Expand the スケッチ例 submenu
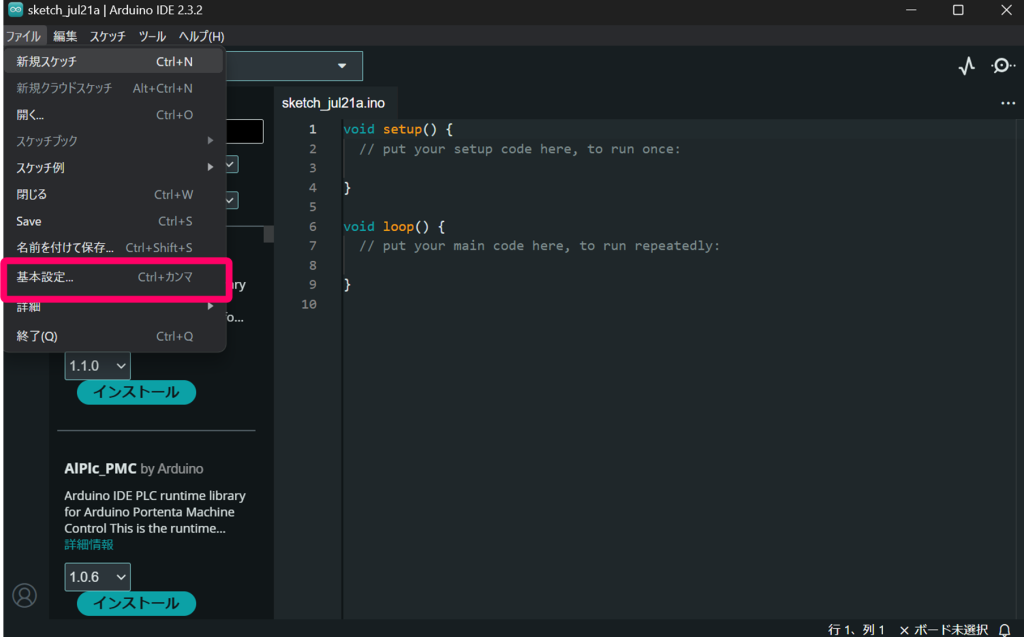 click(114, 168)
